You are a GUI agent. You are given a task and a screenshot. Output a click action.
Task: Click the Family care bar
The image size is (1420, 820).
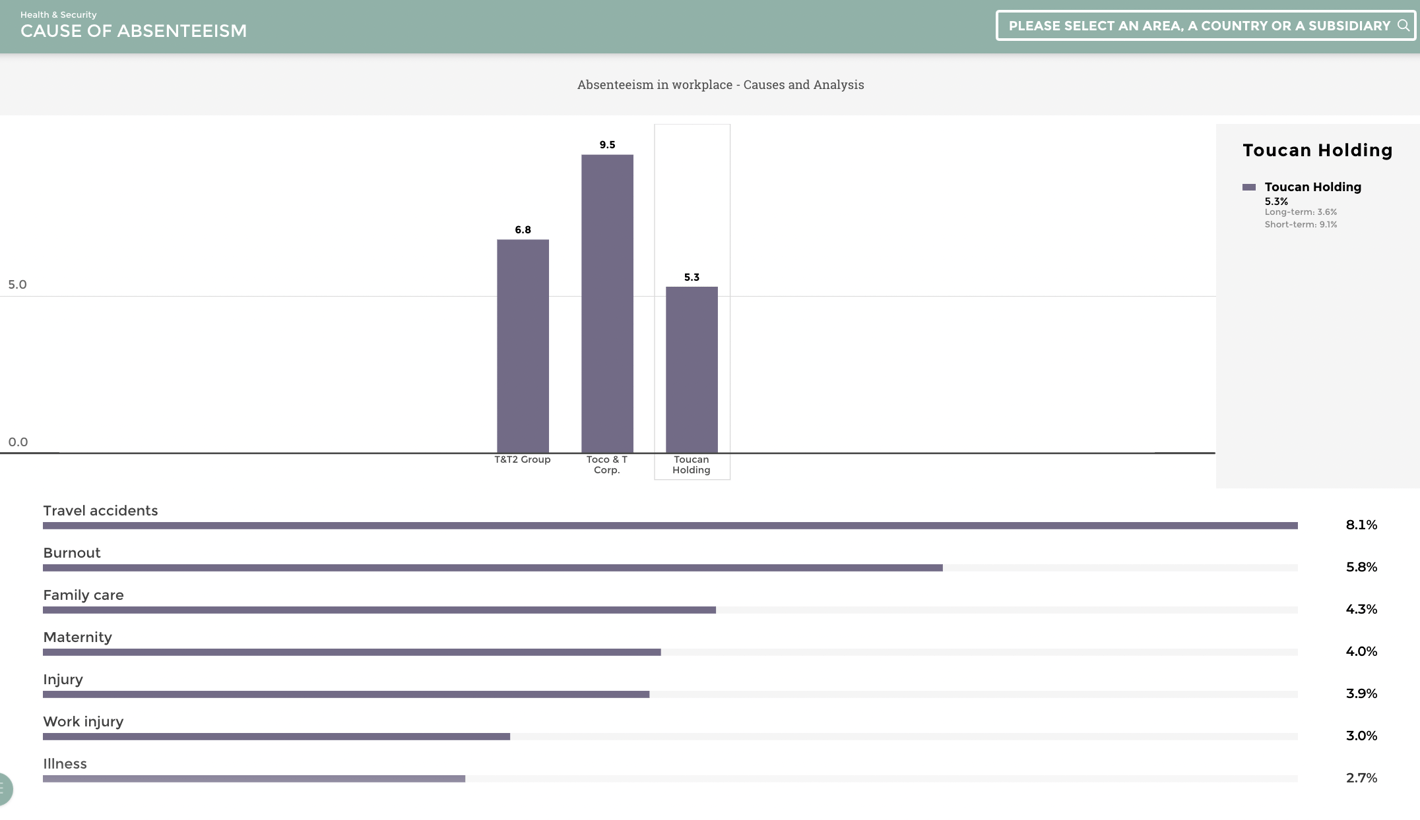(379, 609)
